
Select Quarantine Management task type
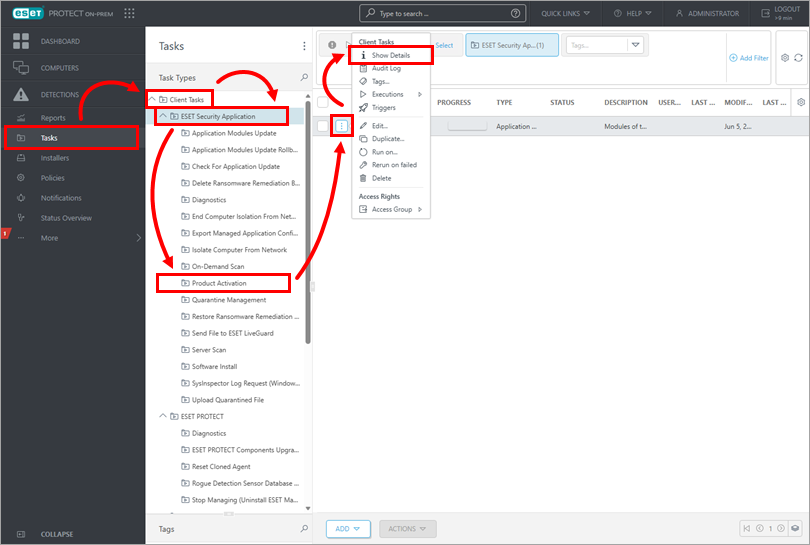point(229,300)
